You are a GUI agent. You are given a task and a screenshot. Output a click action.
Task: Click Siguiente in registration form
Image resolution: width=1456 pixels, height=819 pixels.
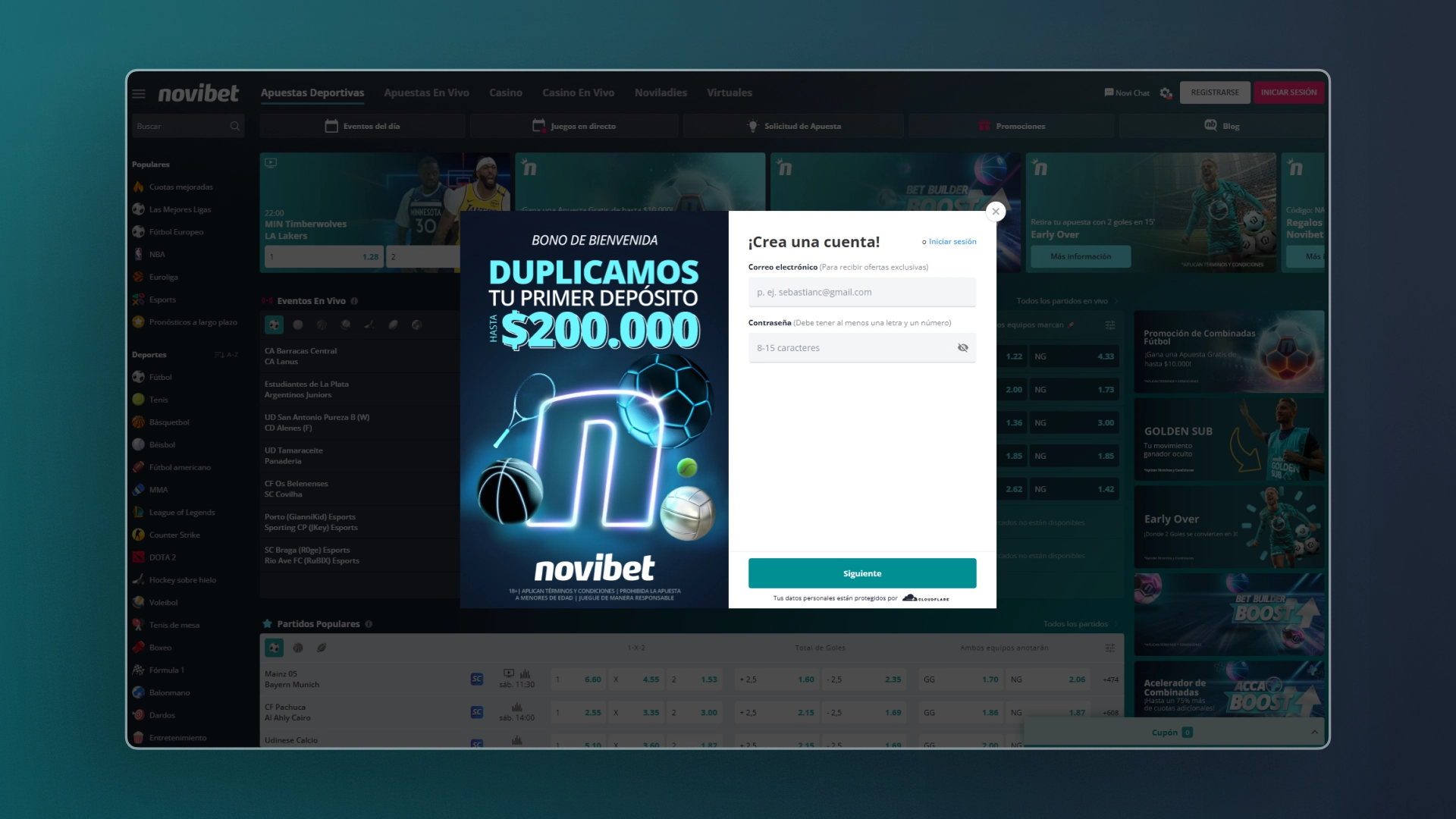click(862, 573)
